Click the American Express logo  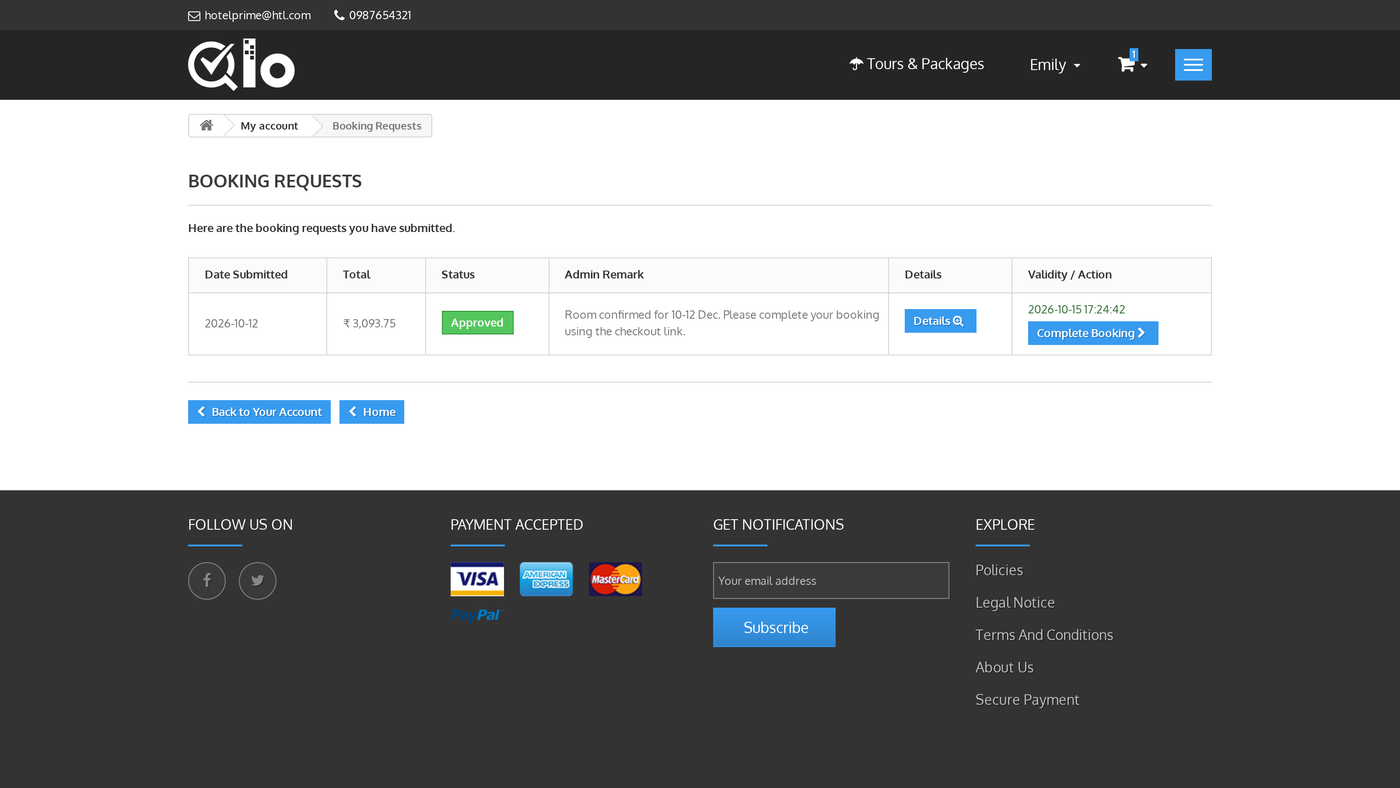[546, 579]
